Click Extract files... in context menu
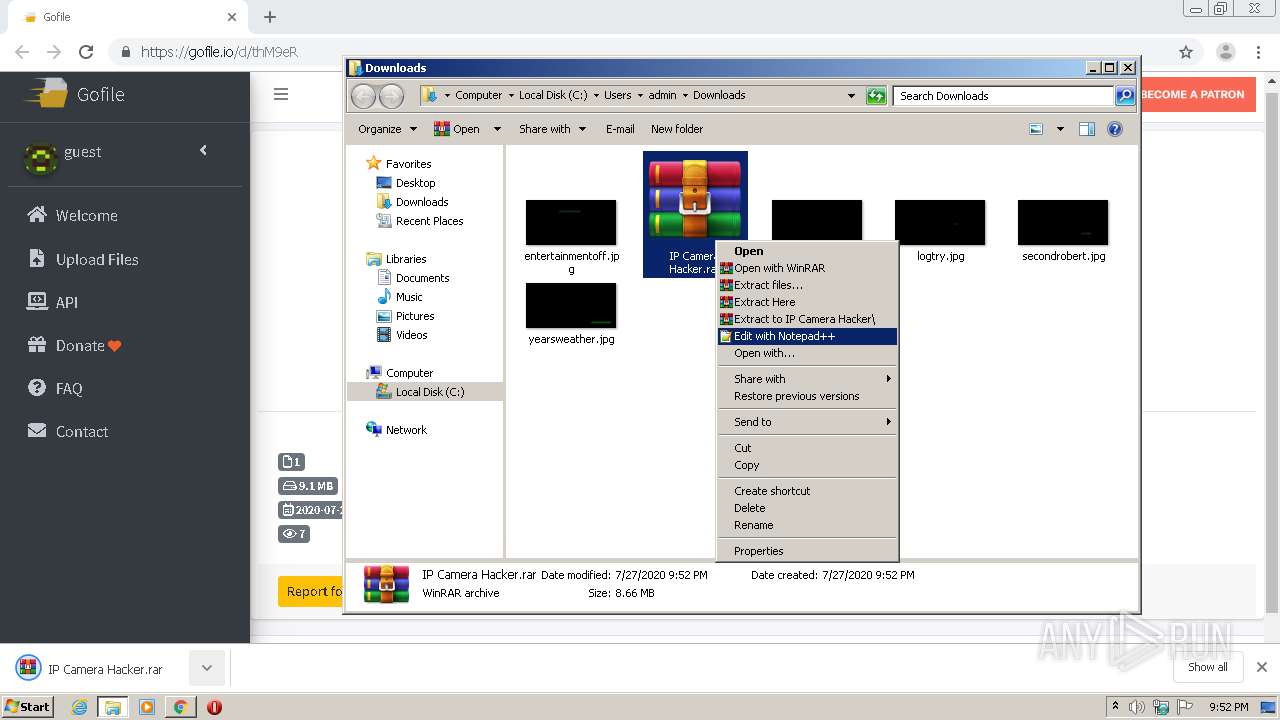1280x720 pixels. [x=807, y=285]
